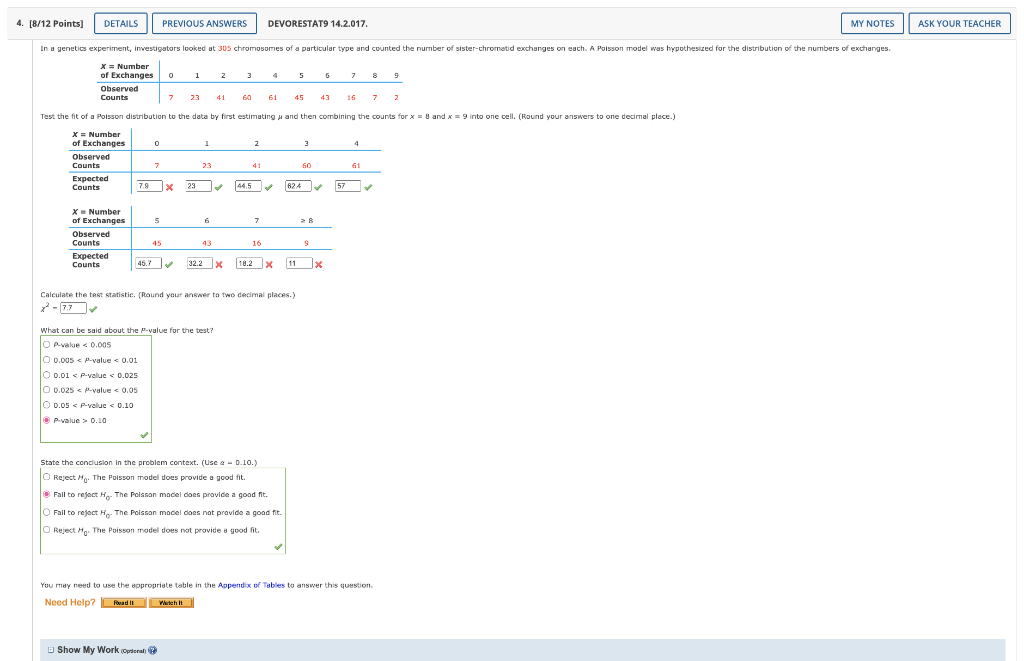Open the Watch It video tutorial
Screen dimensions: 1024x661
click(x=170, y=602)
